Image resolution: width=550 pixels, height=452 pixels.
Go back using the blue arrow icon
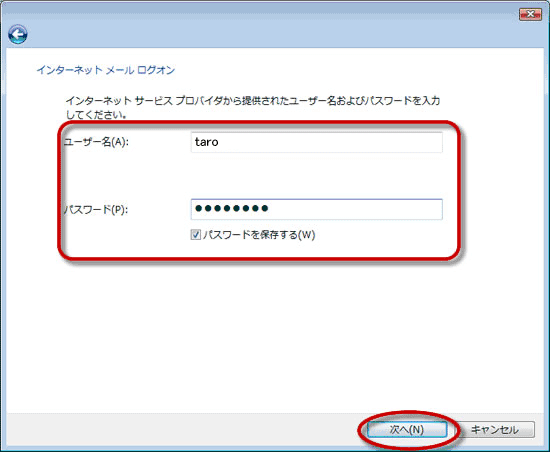pos(18,34)
